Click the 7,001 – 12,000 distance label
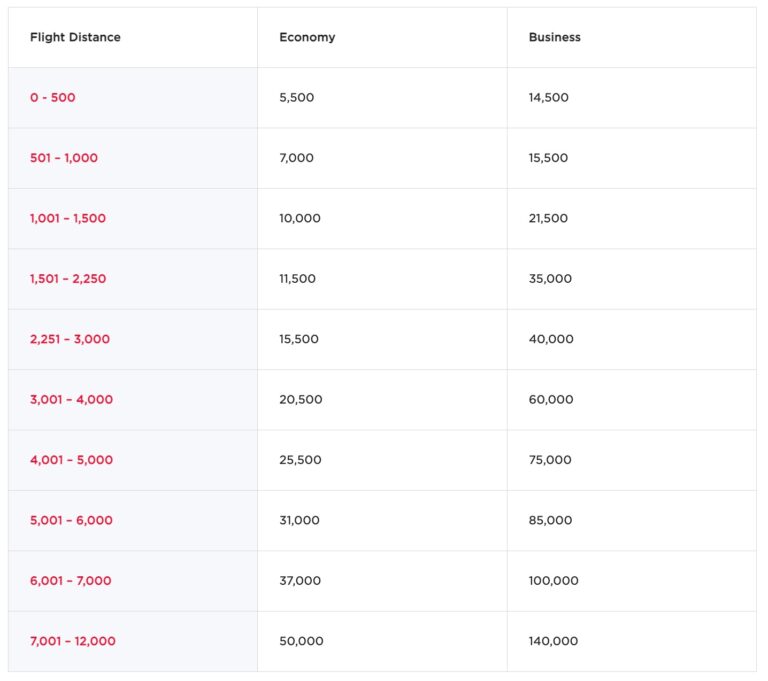This screenshot has width=768, height=681. coord(72,641)
